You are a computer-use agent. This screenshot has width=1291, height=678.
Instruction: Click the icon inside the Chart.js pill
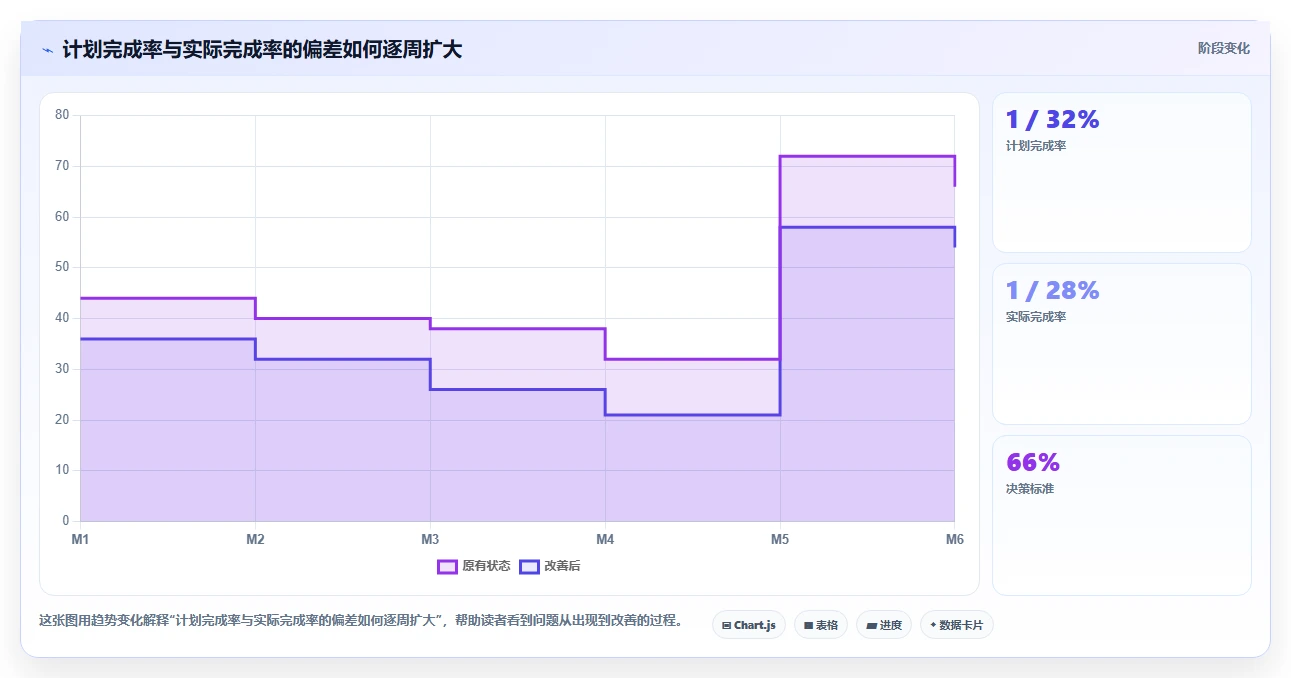point(726,626)
